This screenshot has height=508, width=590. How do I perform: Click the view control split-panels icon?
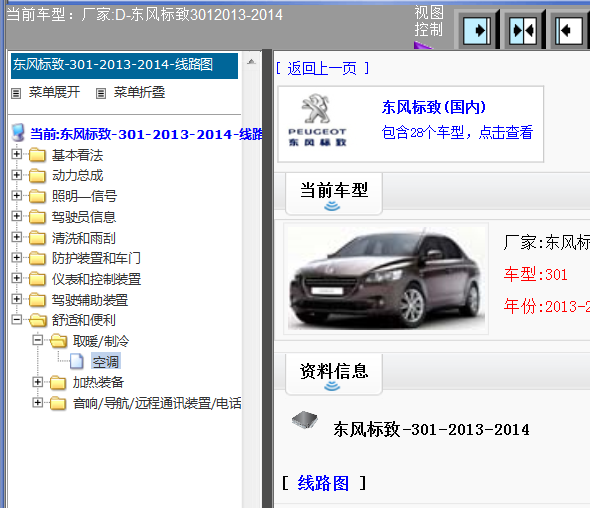point(523,30)
